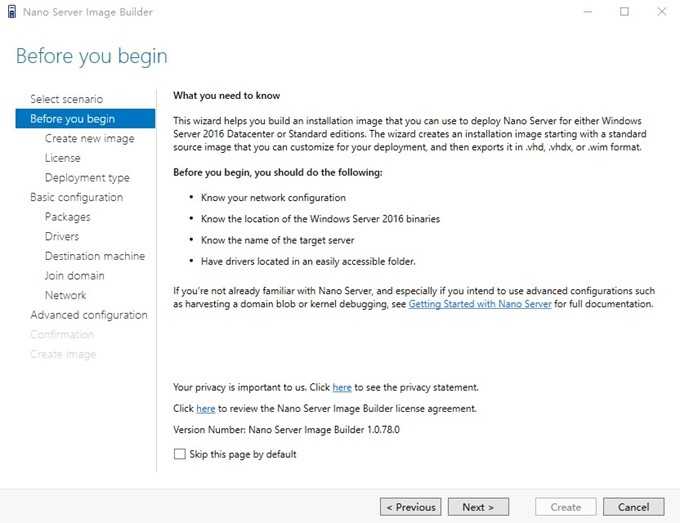Click 'Have drivers located' bullet text
This screenshot has width=680, height=523.
(308, 262)
